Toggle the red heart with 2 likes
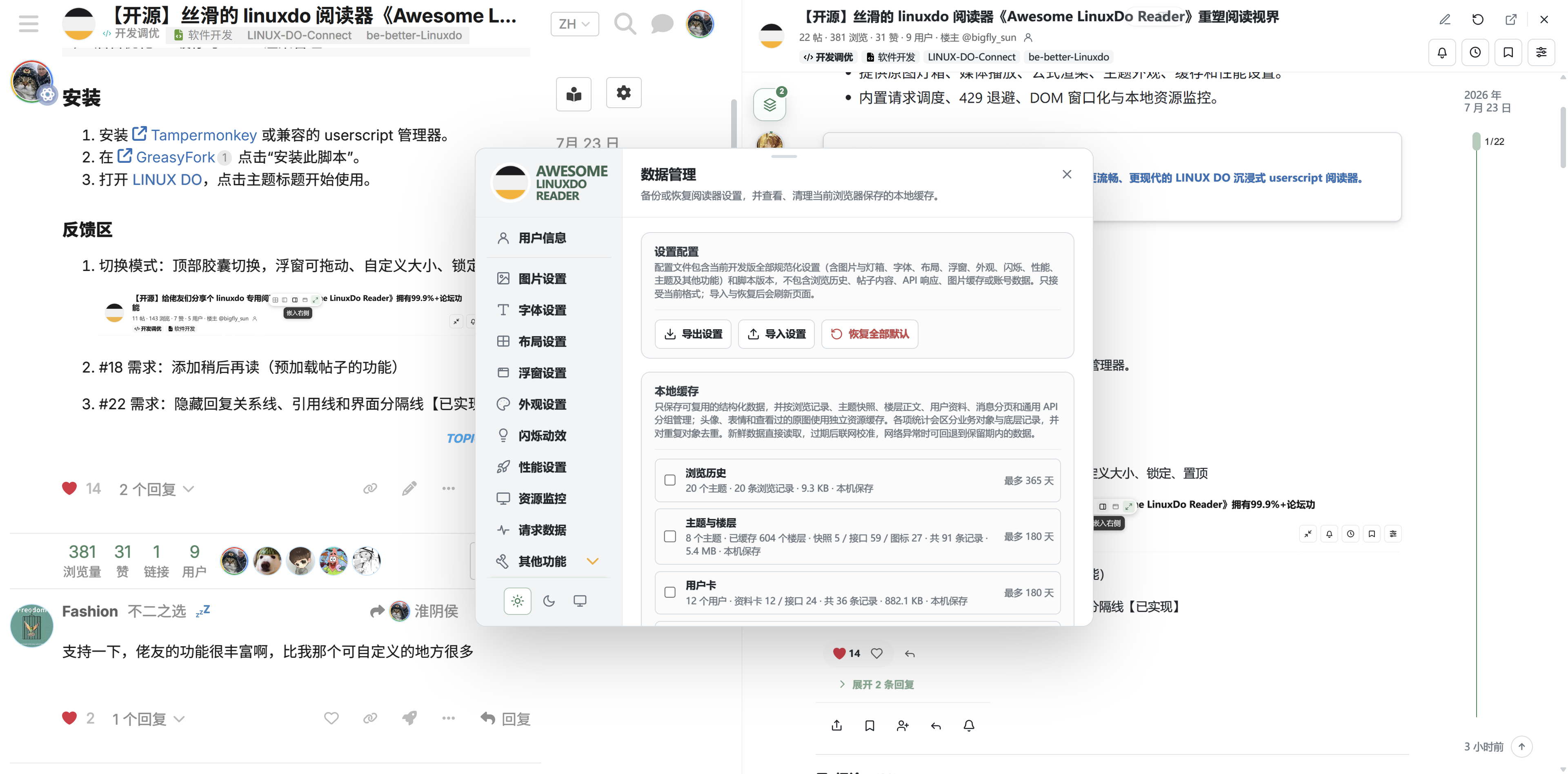This screenshot has height=774, width=1568. click(x=69, y=718)
